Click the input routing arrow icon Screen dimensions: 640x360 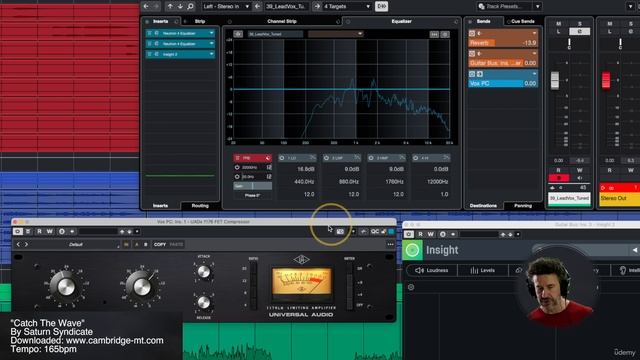(257, 7)
